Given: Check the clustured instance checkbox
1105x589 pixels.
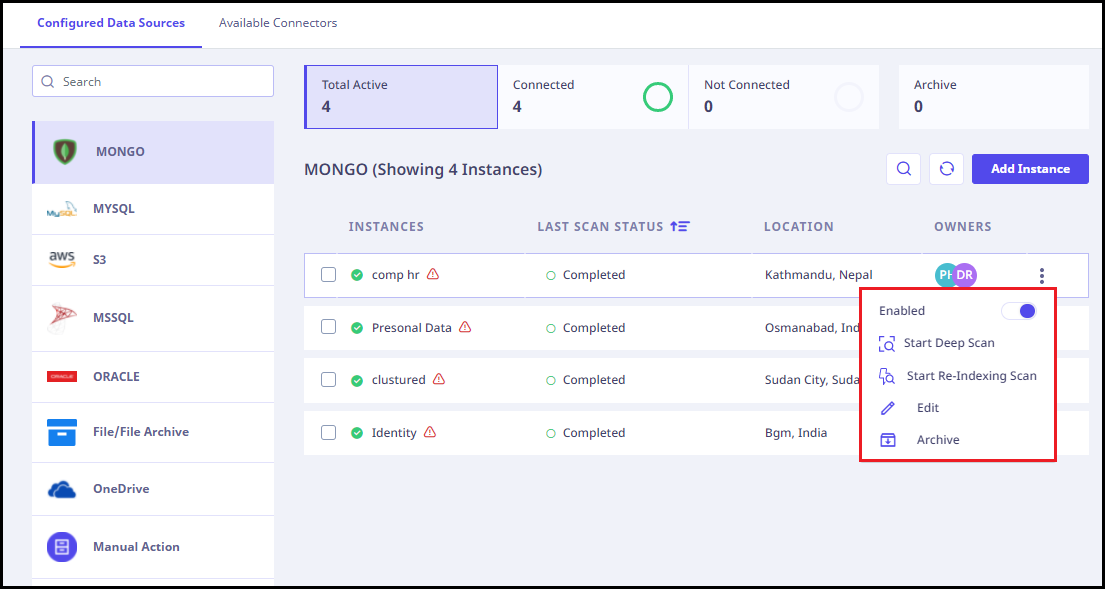Looking at the screenshot, I should point(328,380).
